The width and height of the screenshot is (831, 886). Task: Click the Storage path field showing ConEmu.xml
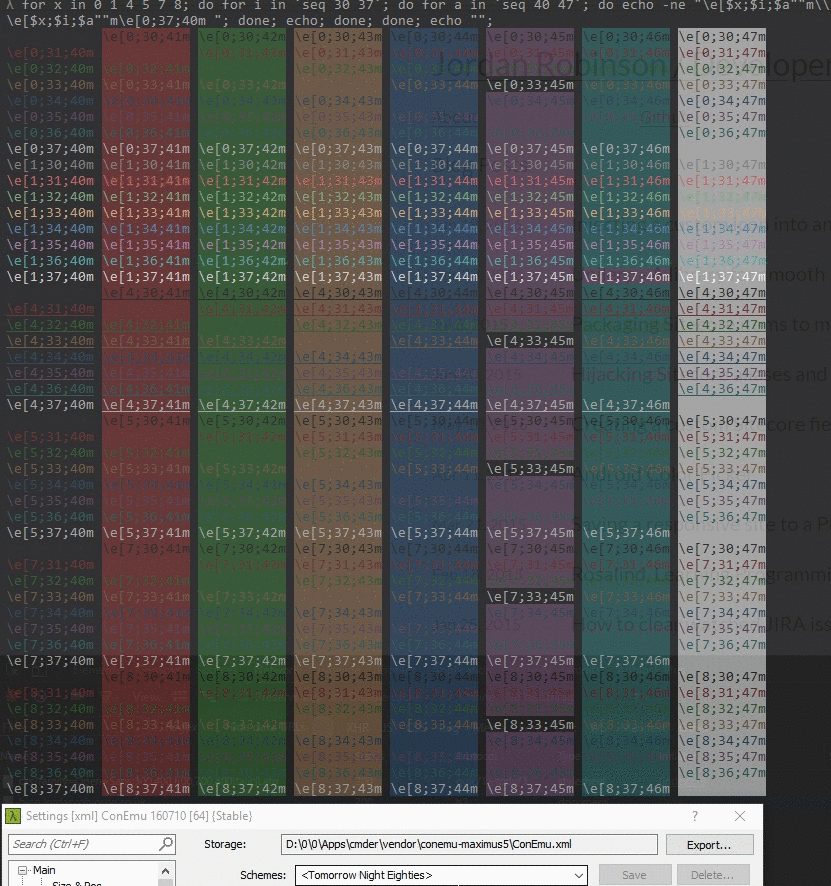[469, 844]
